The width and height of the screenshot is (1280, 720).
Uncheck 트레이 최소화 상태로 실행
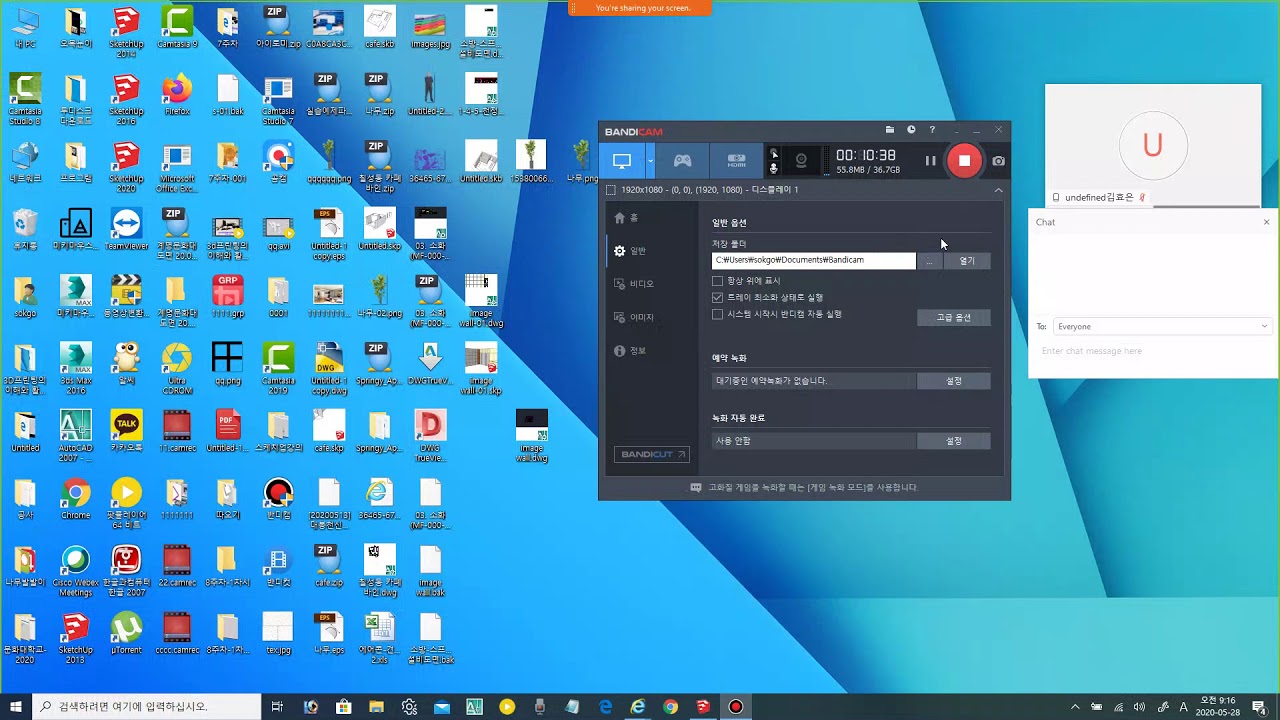click(x=717, y=298)
